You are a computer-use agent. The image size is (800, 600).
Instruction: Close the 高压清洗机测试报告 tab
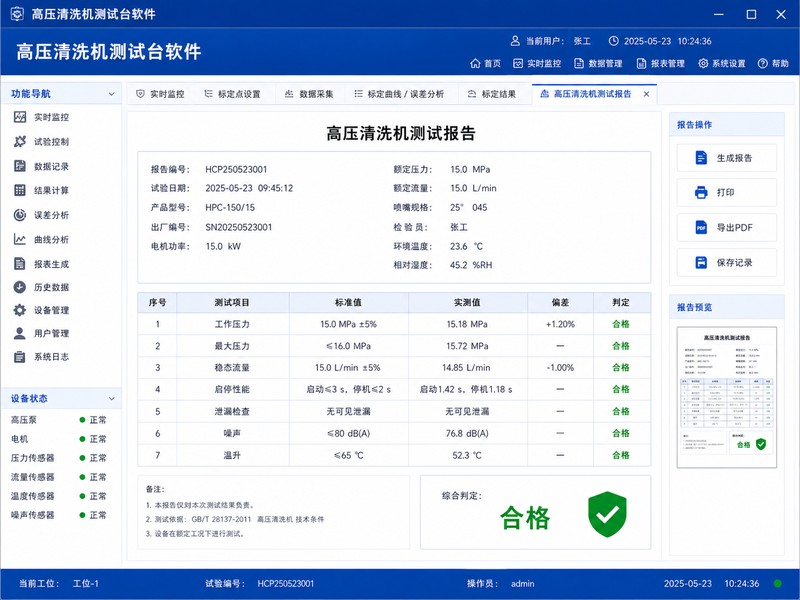[646, 94]
